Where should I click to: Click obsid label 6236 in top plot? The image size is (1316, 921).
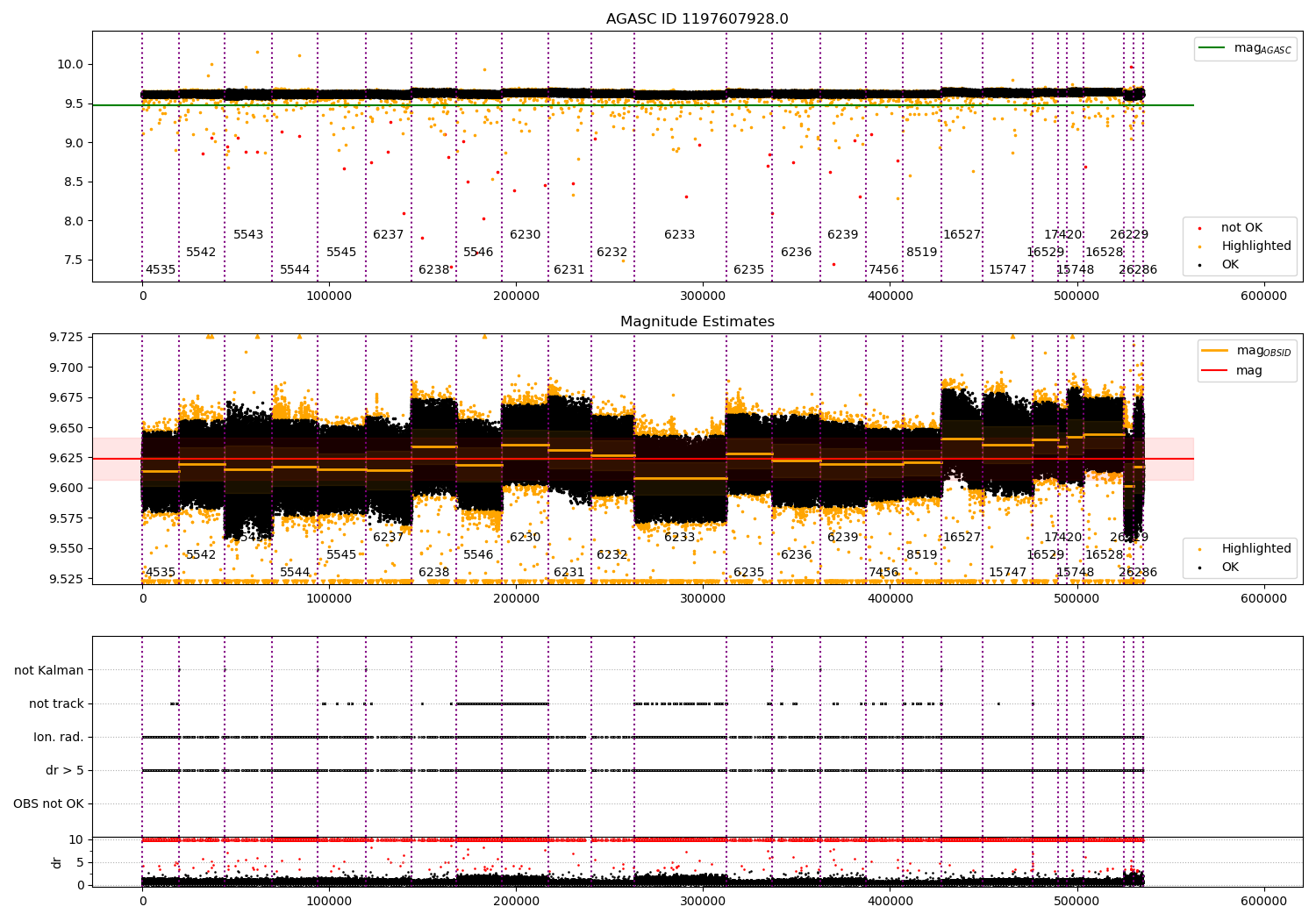pyautogui.click(x=797, y=253)
